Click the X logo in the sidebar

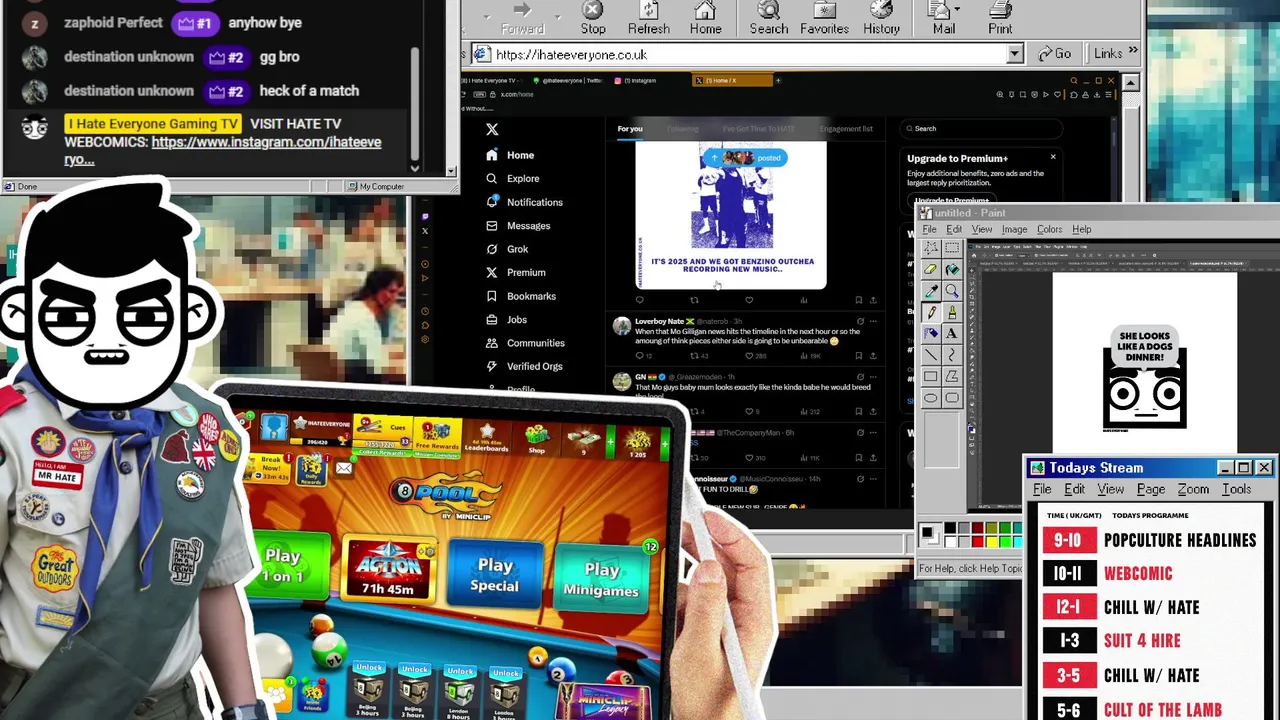pyautogui.click(x=491, y=129)
